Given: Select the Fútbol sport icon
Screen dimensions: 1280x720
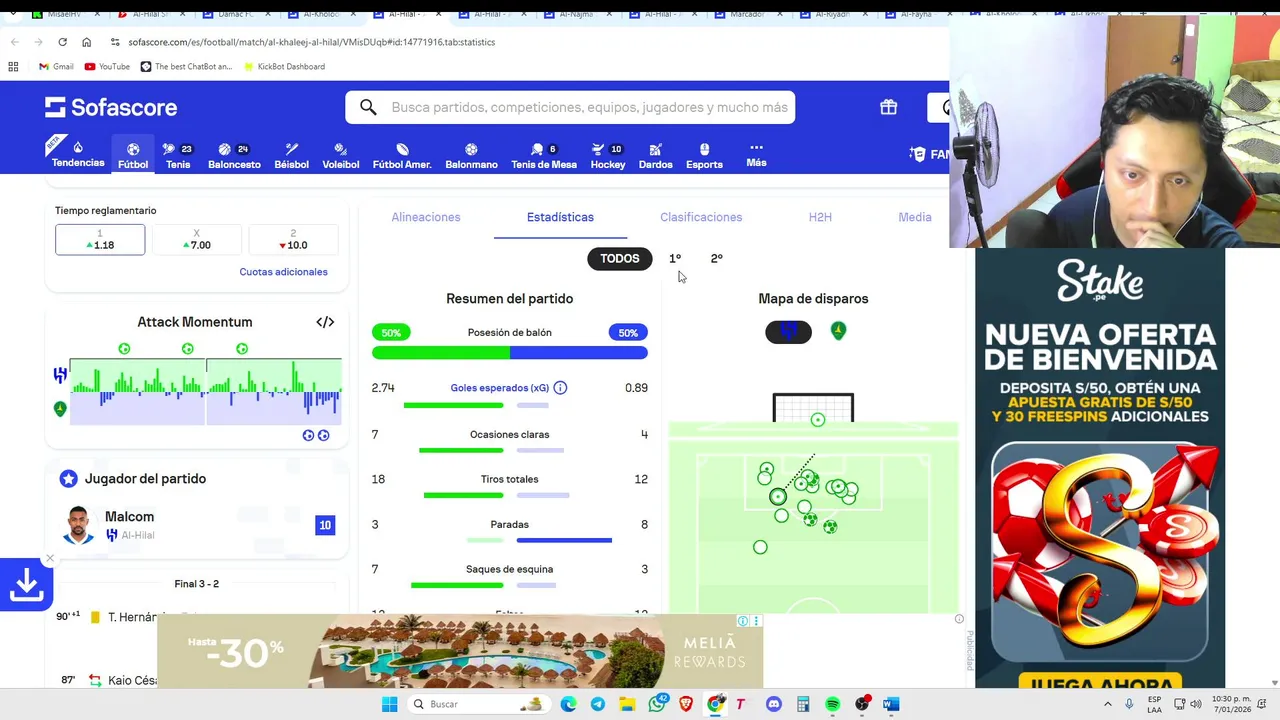Looking at the screenshot, I should point(133,155).
